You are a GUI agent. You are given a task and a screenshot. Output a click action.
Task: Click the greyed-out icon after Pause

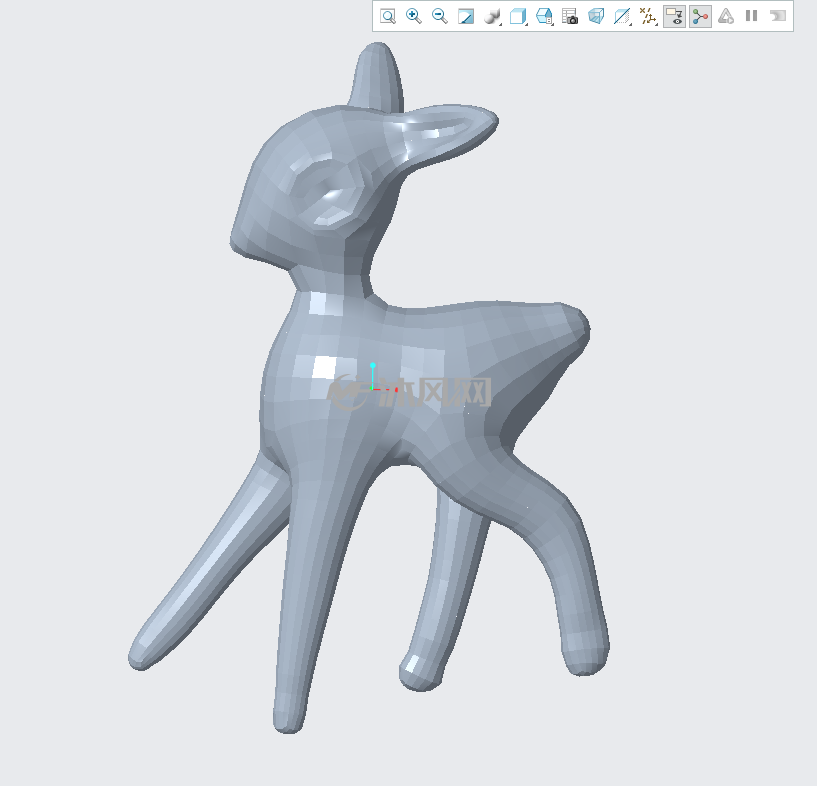click(777, 16)
